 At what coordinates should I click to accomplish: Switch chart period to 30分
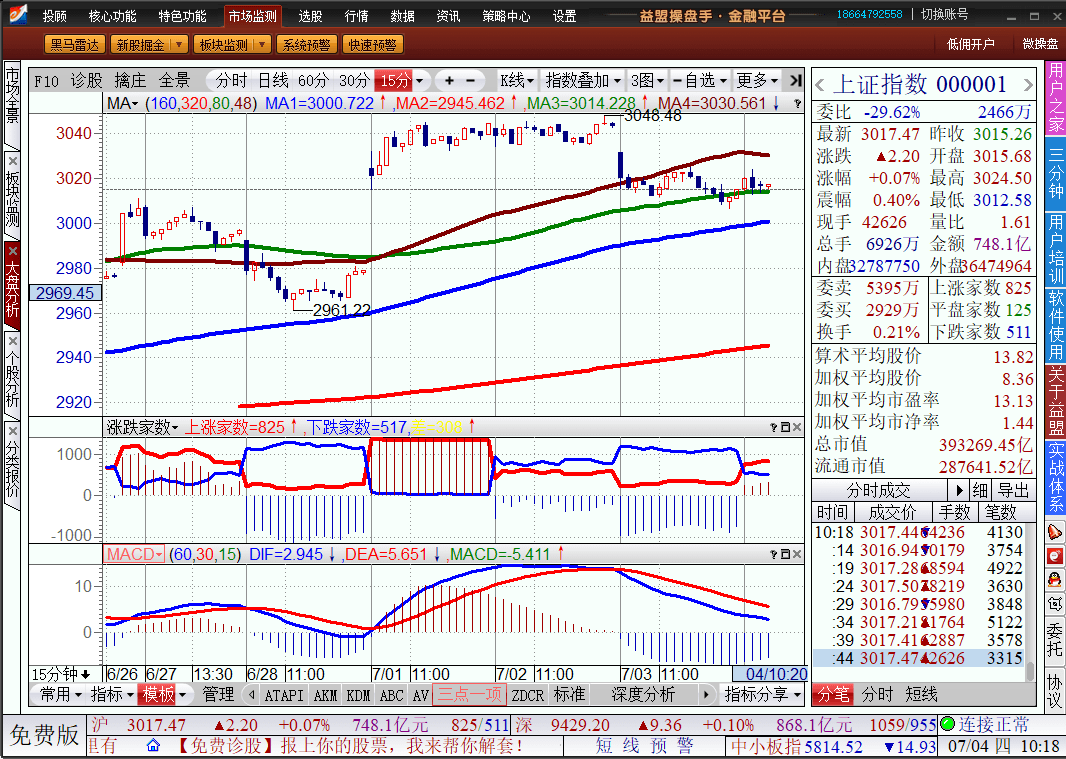354,81
